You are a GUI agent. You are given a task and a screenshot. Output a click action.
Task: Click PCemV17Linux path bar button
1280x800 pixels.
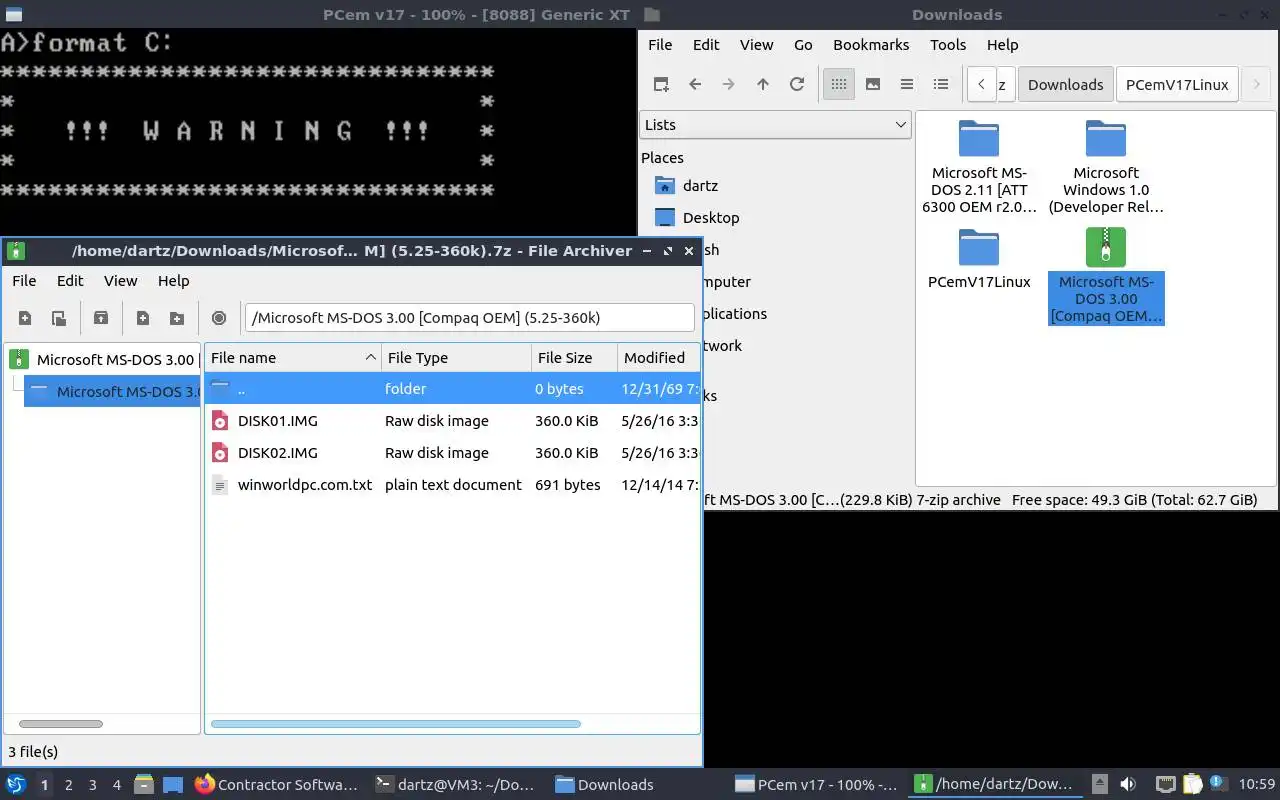(1177, 84)
